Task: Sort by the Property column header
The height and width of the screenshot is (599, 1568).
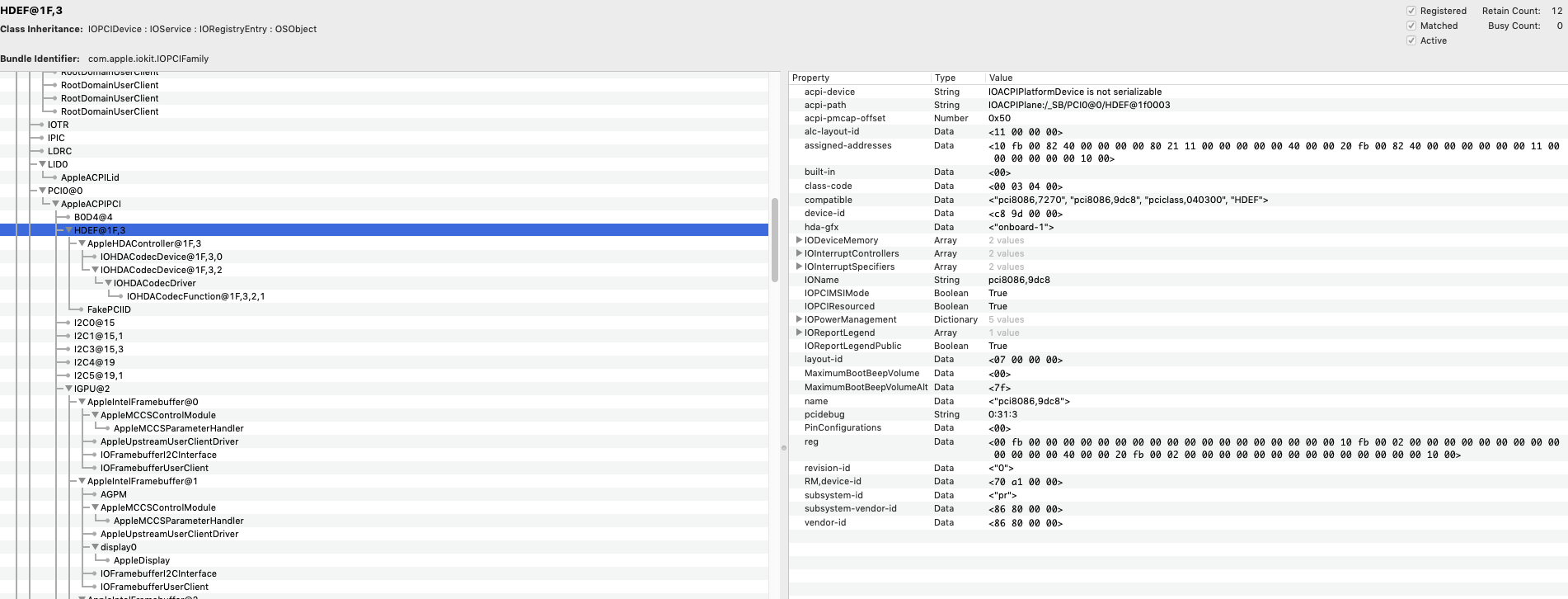Action: pos(857,78)
